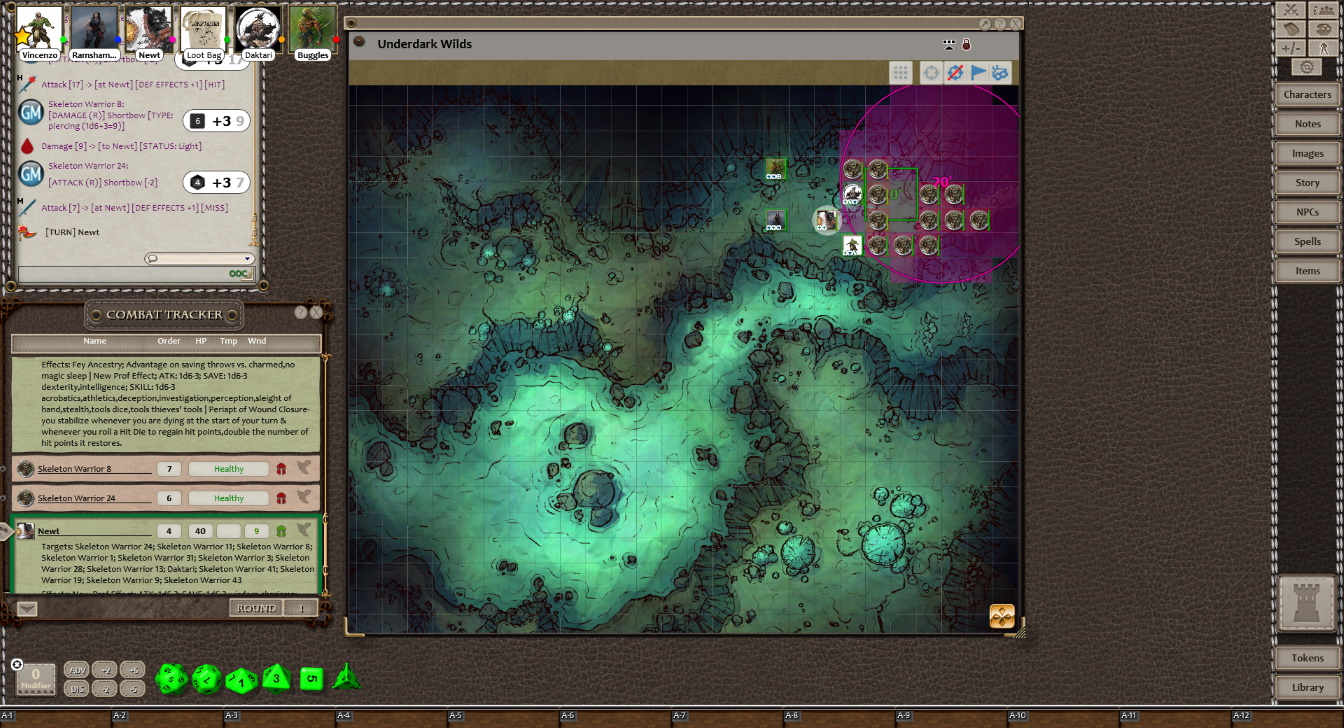This screenshot has width=1344, height=728.
Task: Open Vincenzo's character portrait
Action: coord(39,28)
